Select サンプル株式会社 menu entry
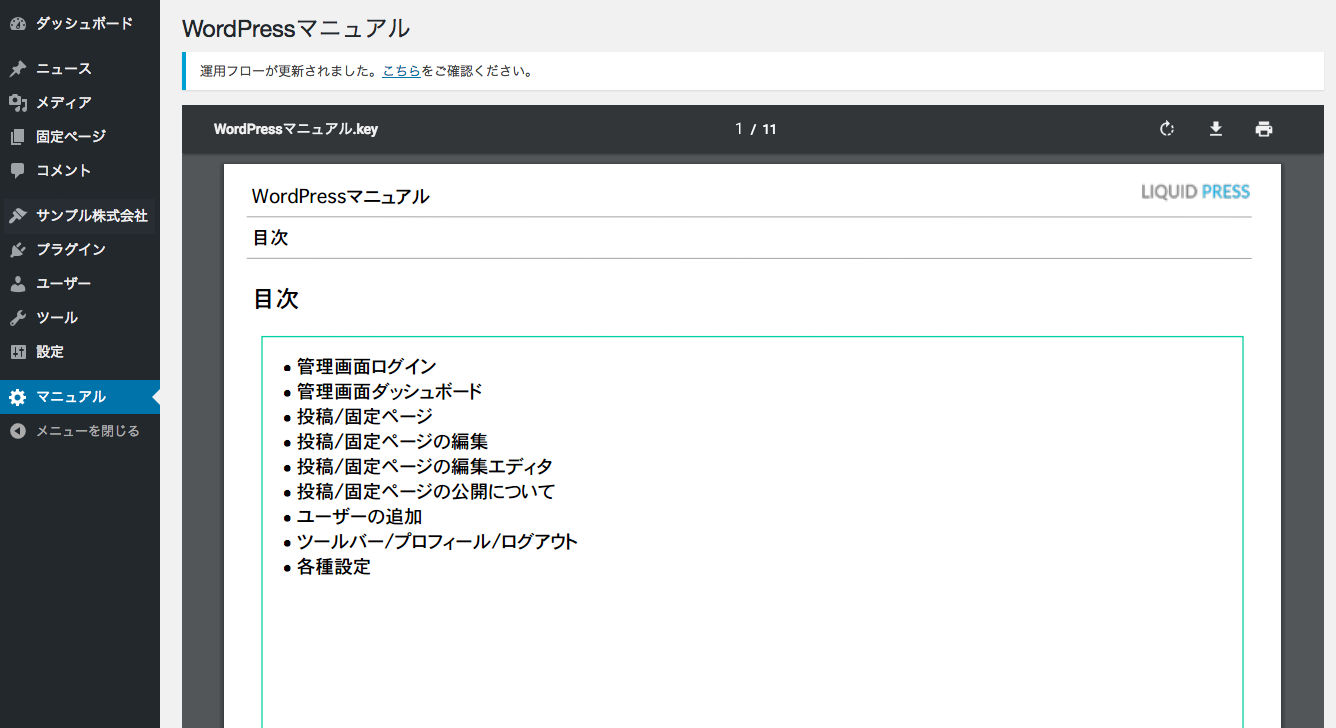 pyautogui.click(x=80, y=216)
